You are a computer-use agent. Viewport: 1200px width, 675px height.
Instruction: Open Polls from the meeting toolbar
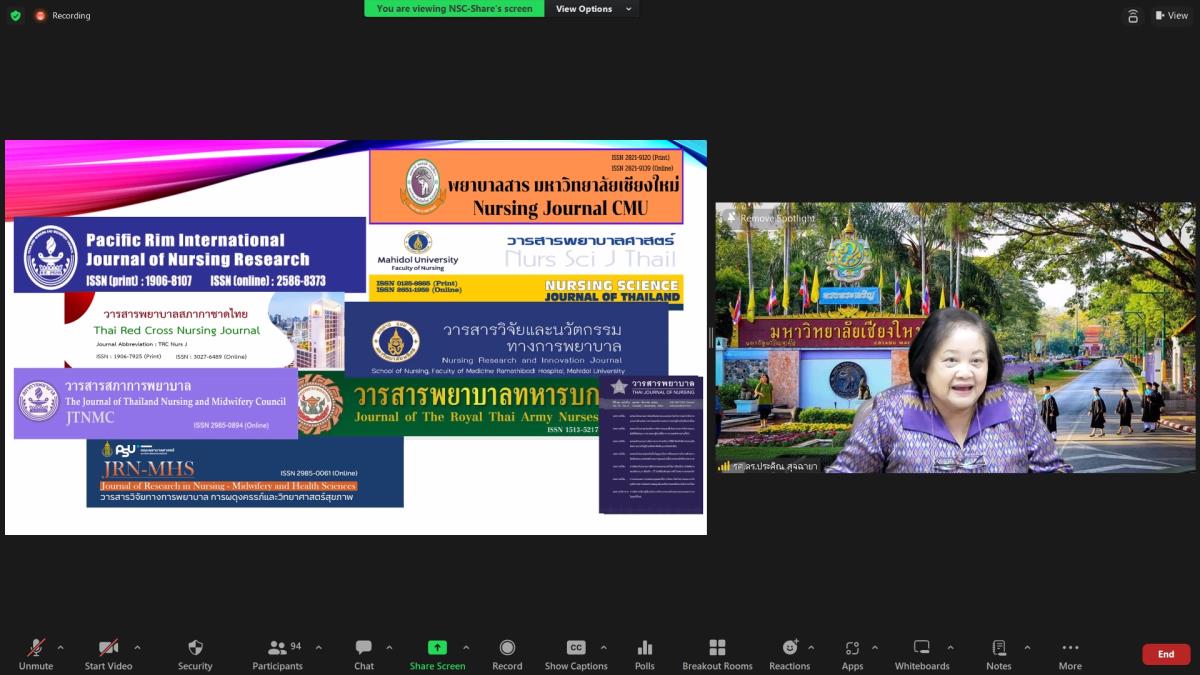click(645, 654)
